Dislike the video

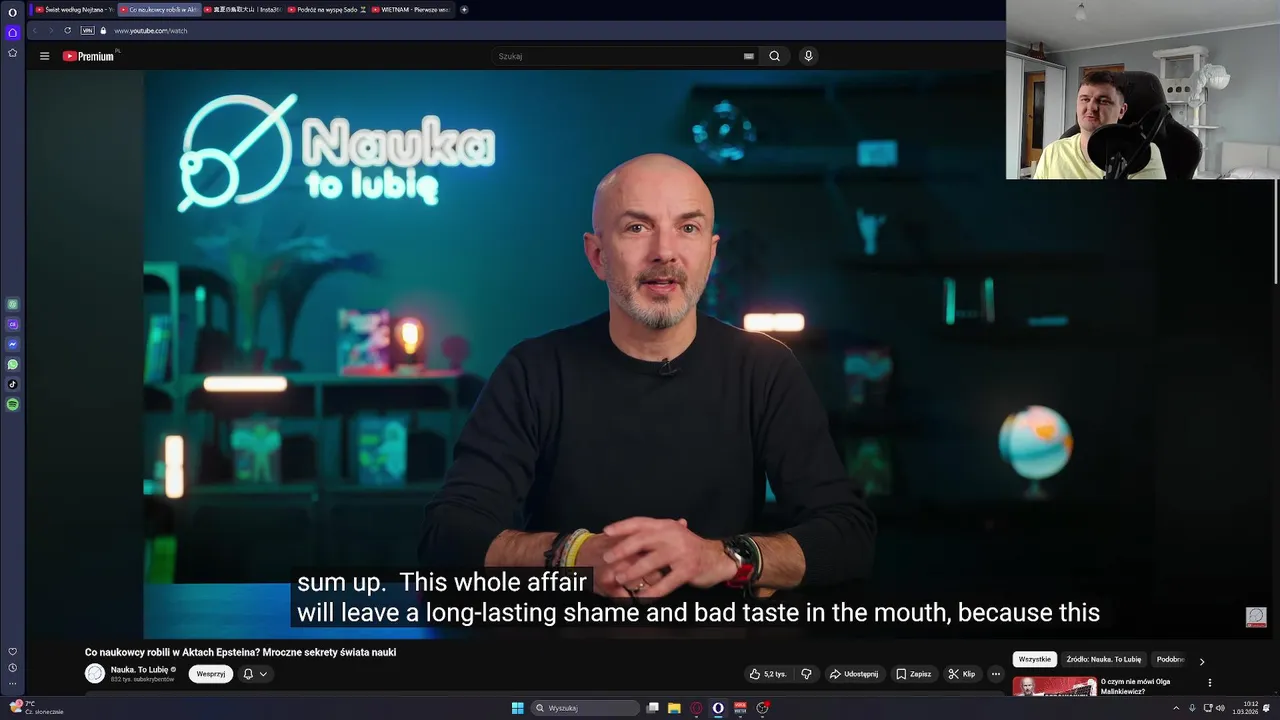pos(806,674)
